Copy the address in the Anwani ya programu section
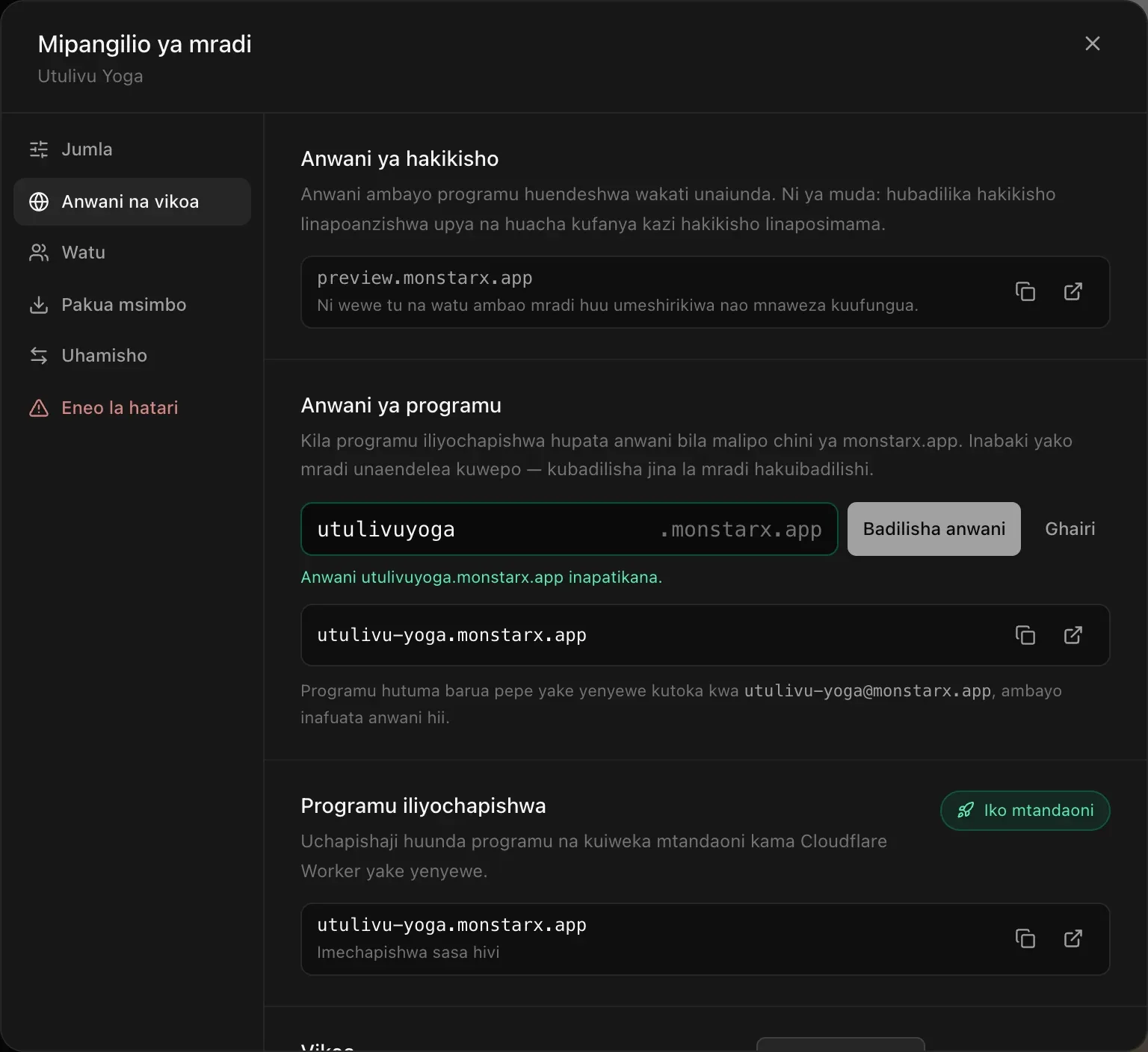Screen dimensions: 1148x1052 click(1025, 635)
